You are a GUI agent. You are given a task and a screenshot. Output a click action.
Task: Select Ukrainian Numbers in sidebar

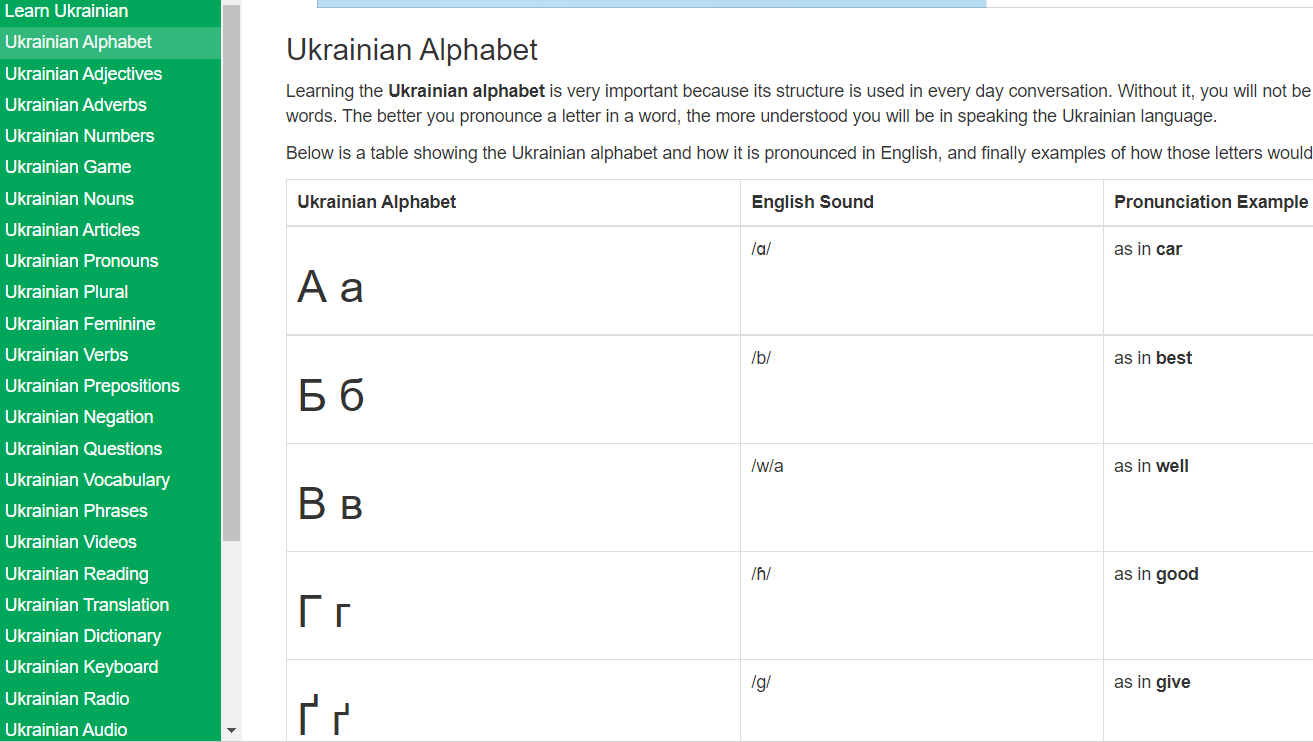tap(80, 136)
